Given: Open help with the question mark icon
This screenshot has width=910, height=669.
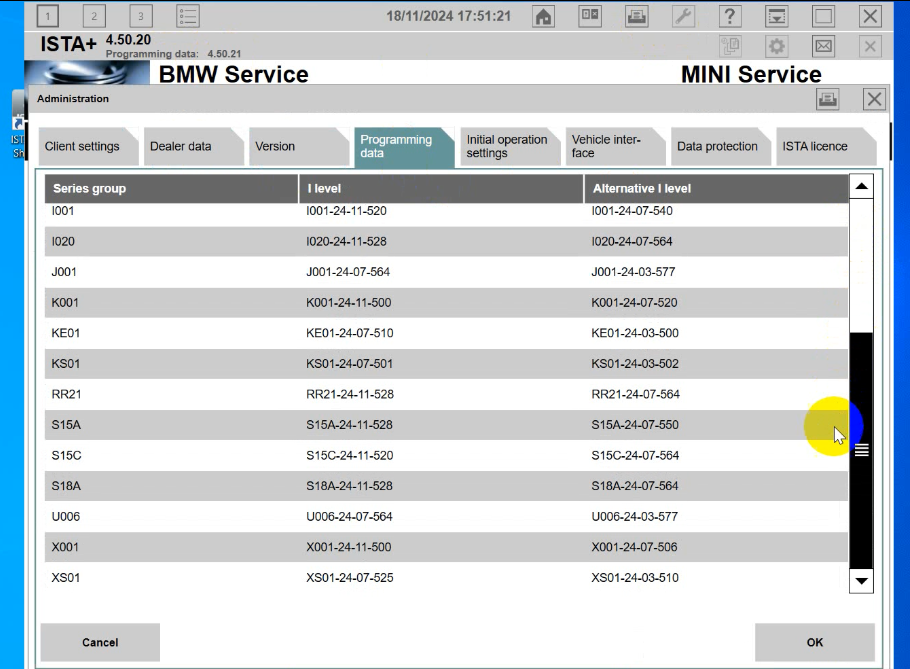Looking at the screenshot, I should click(730, 16).
